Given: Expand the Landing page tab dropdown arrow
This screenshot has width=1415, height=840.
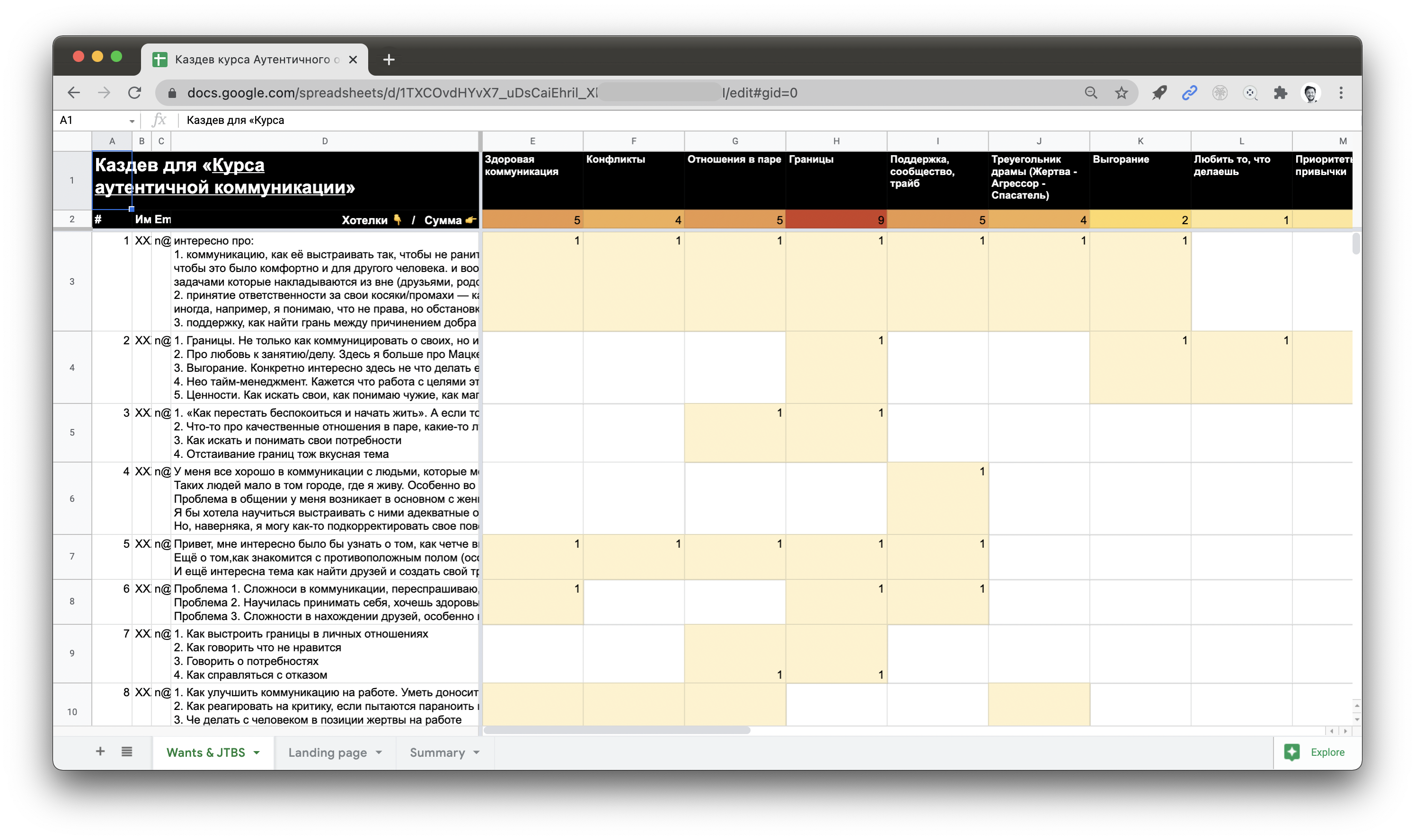Looking at the screenshot, I should (x=379, y=752).
